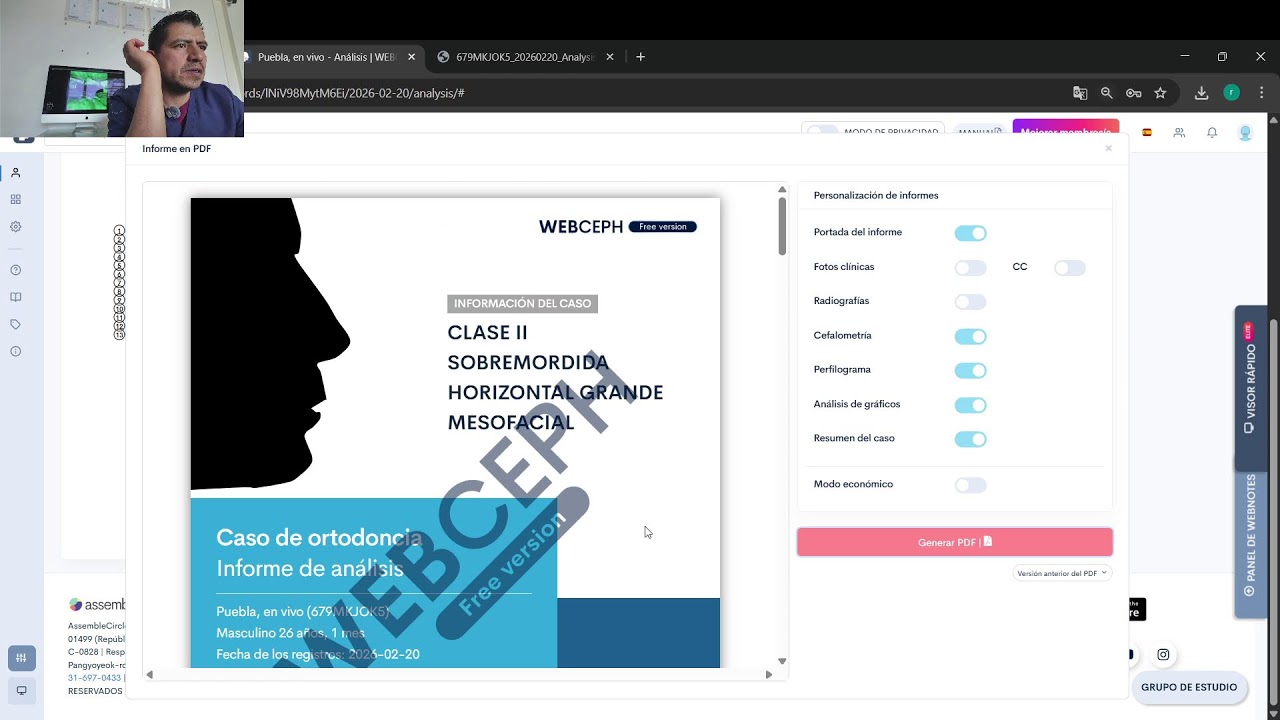Click the password key icon in address bar
Viewport: 1280px width, 720px height.
(x=1134, y=93)
